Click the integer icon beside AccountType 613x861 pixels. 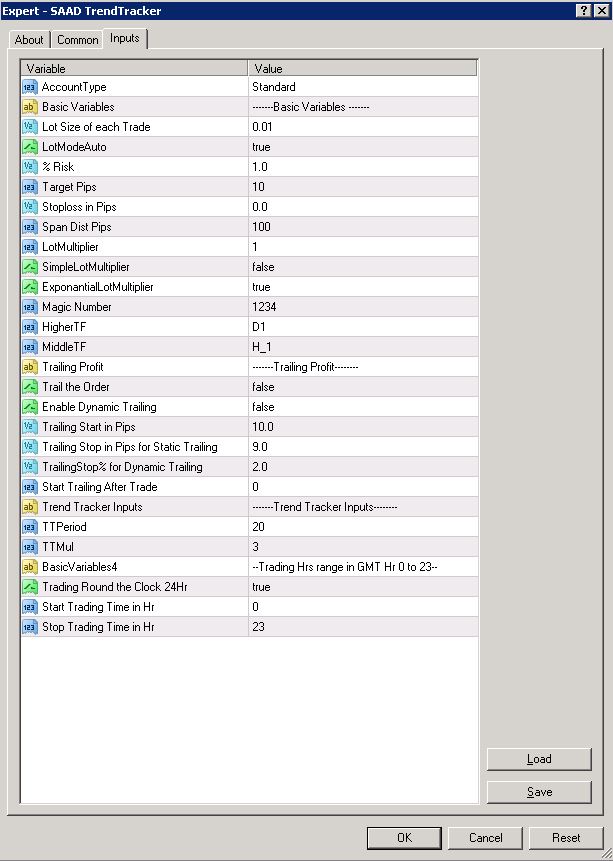[30, 87]
